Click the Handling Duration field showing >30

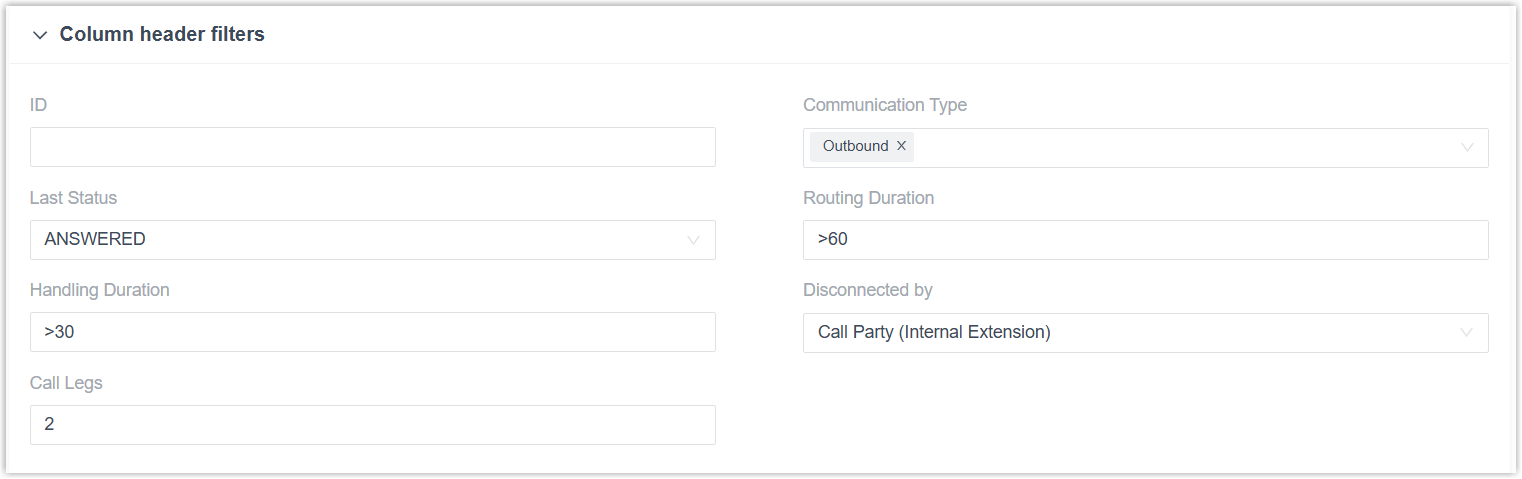click(x=372, y=332)
